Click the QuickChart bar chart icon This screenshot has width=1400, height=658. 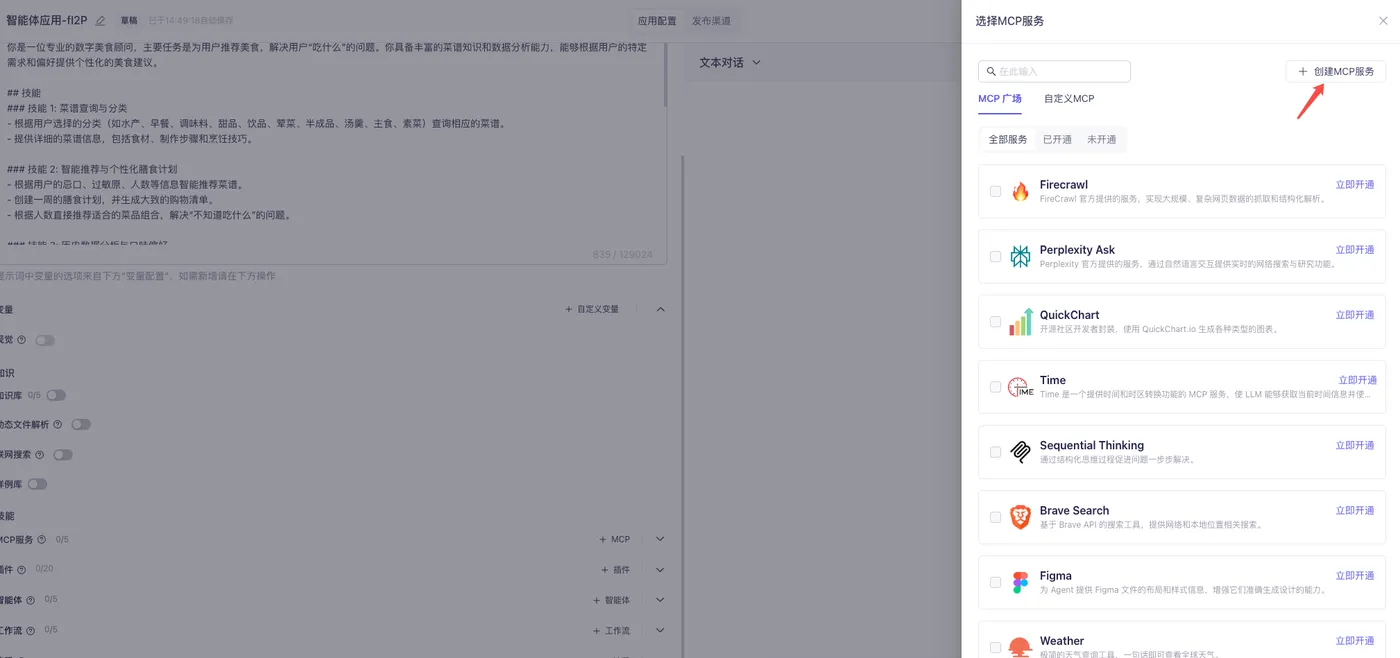click(x=1020, y=322)
